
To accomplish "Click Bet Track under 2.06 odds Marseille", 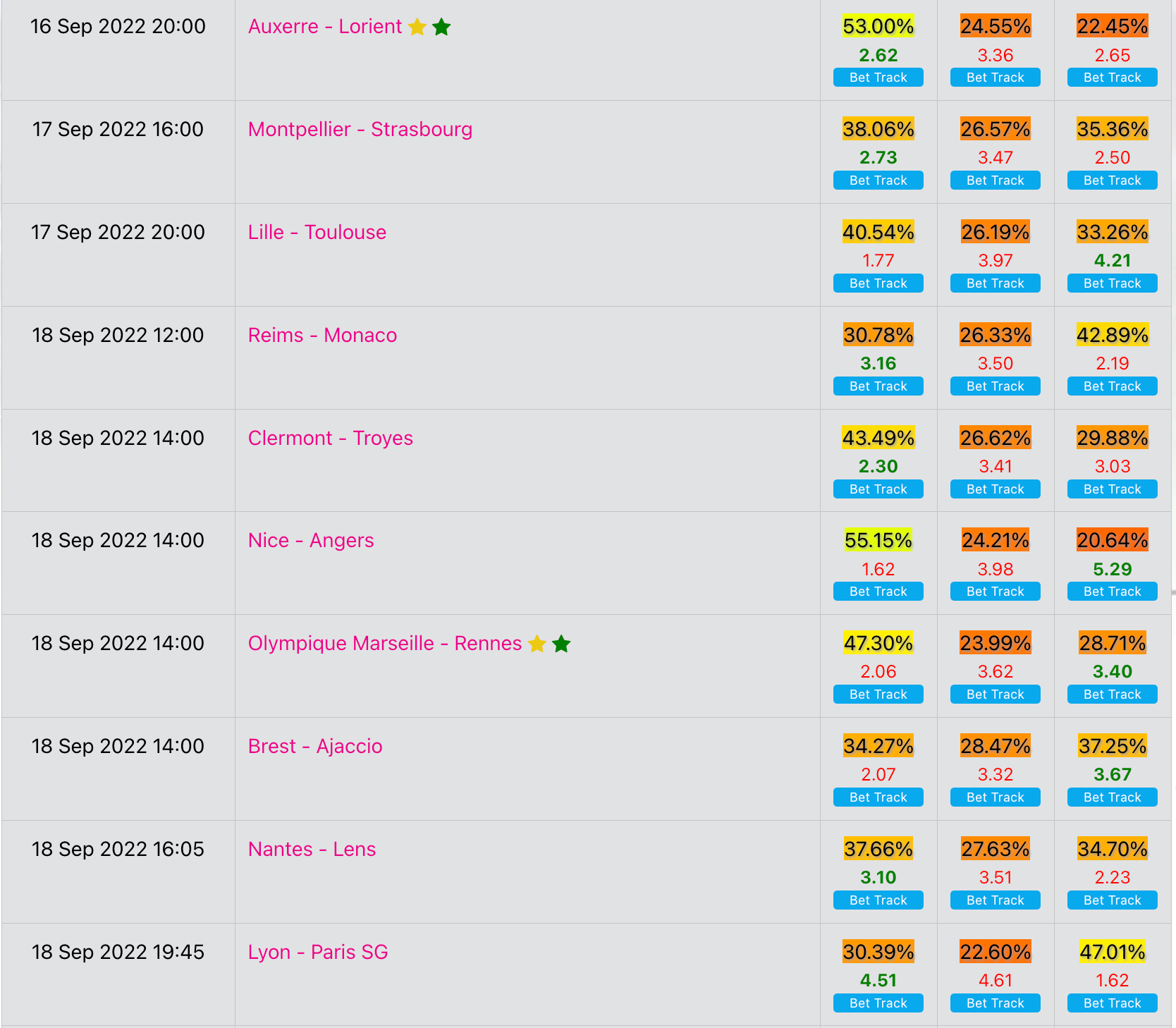I will pos(878,694).
